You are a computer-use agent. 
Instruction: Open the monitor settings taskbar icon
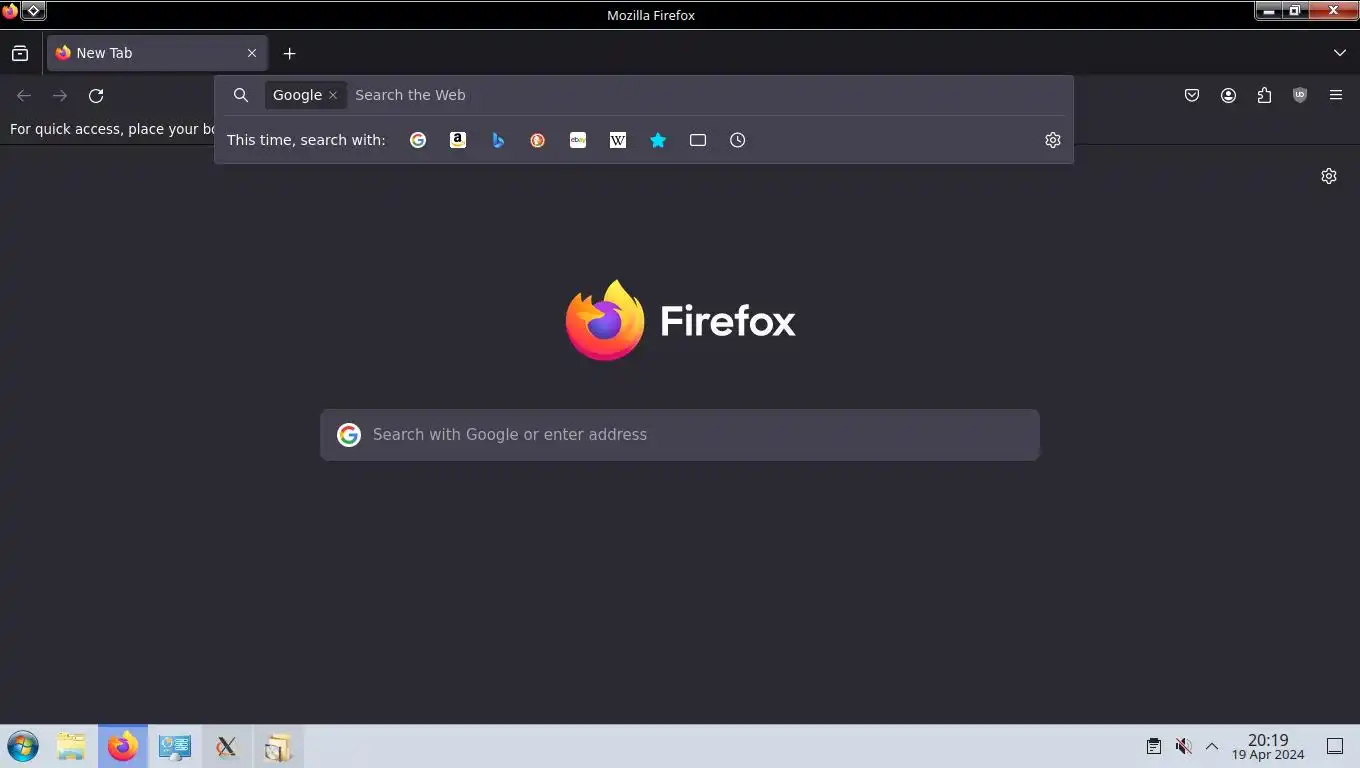point(174,746)
